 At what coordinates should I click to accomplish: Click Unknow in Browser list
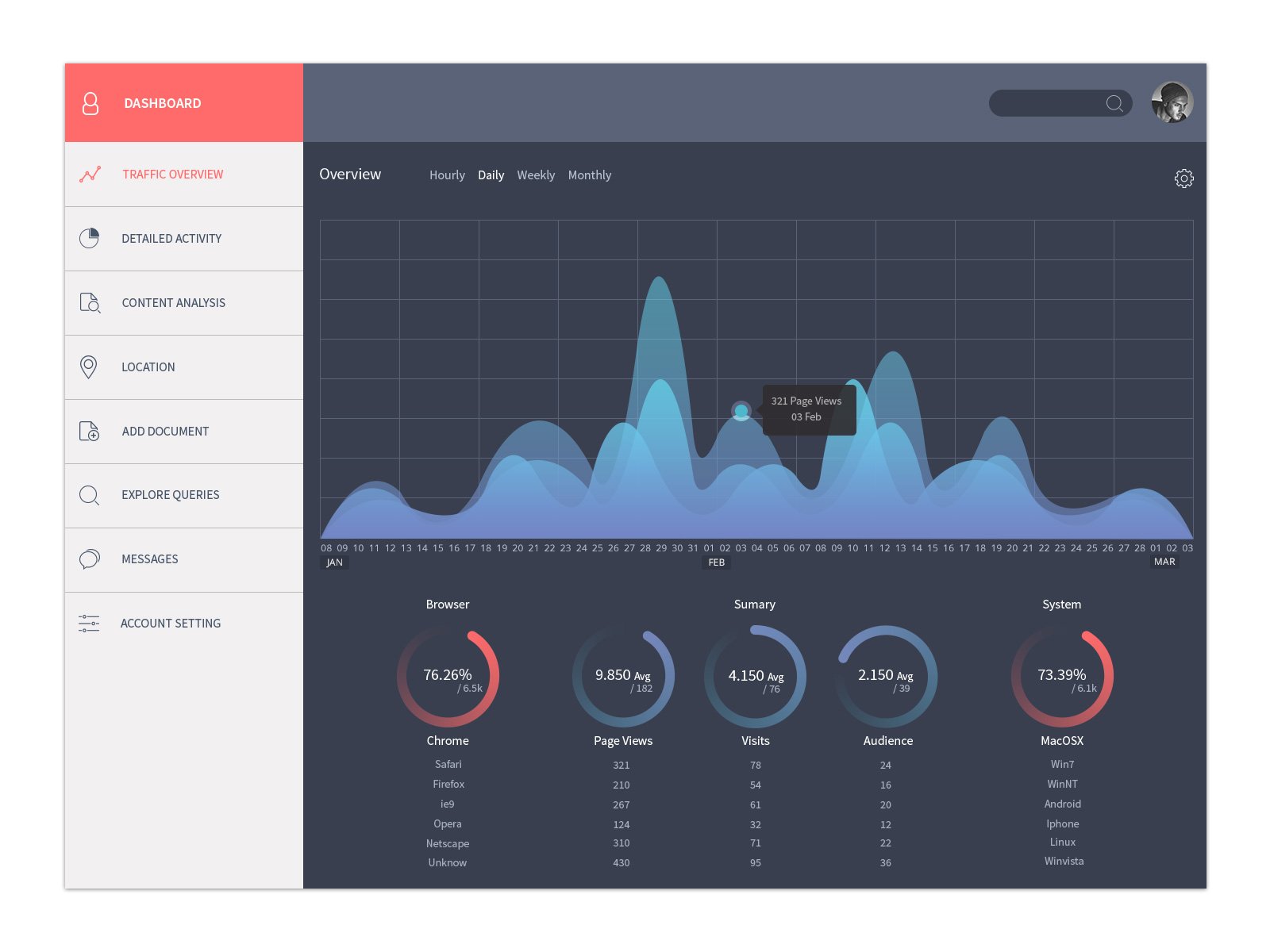[448, 863]
